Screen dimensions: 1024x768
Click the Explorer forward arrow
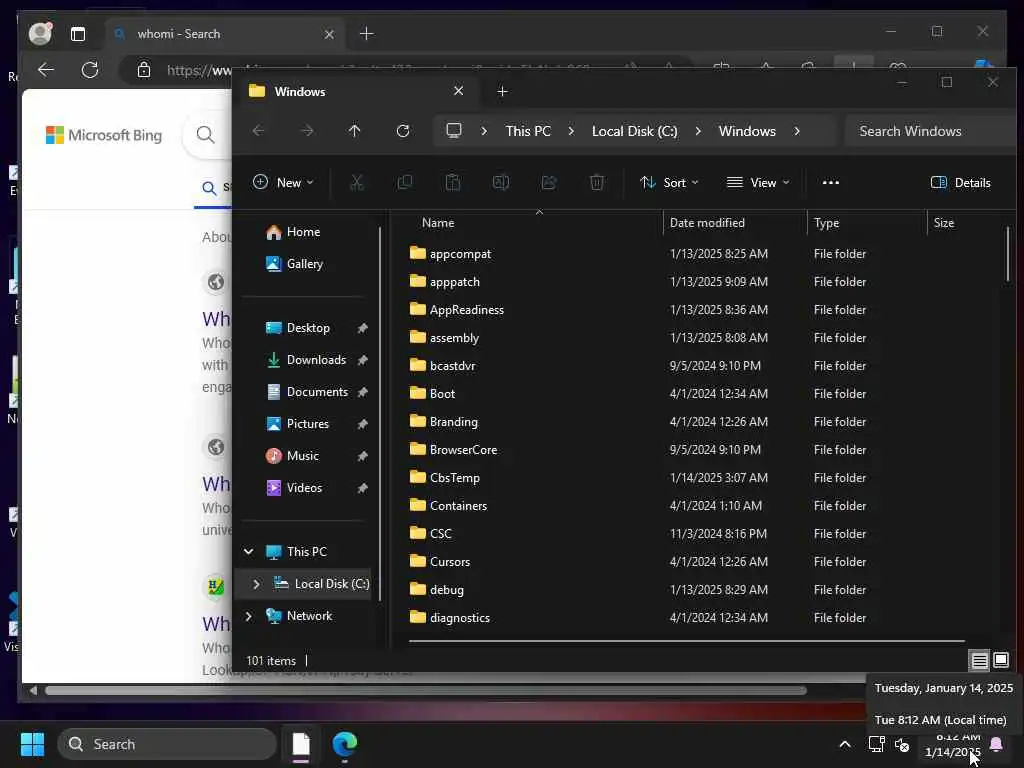(x=307, y=131)
